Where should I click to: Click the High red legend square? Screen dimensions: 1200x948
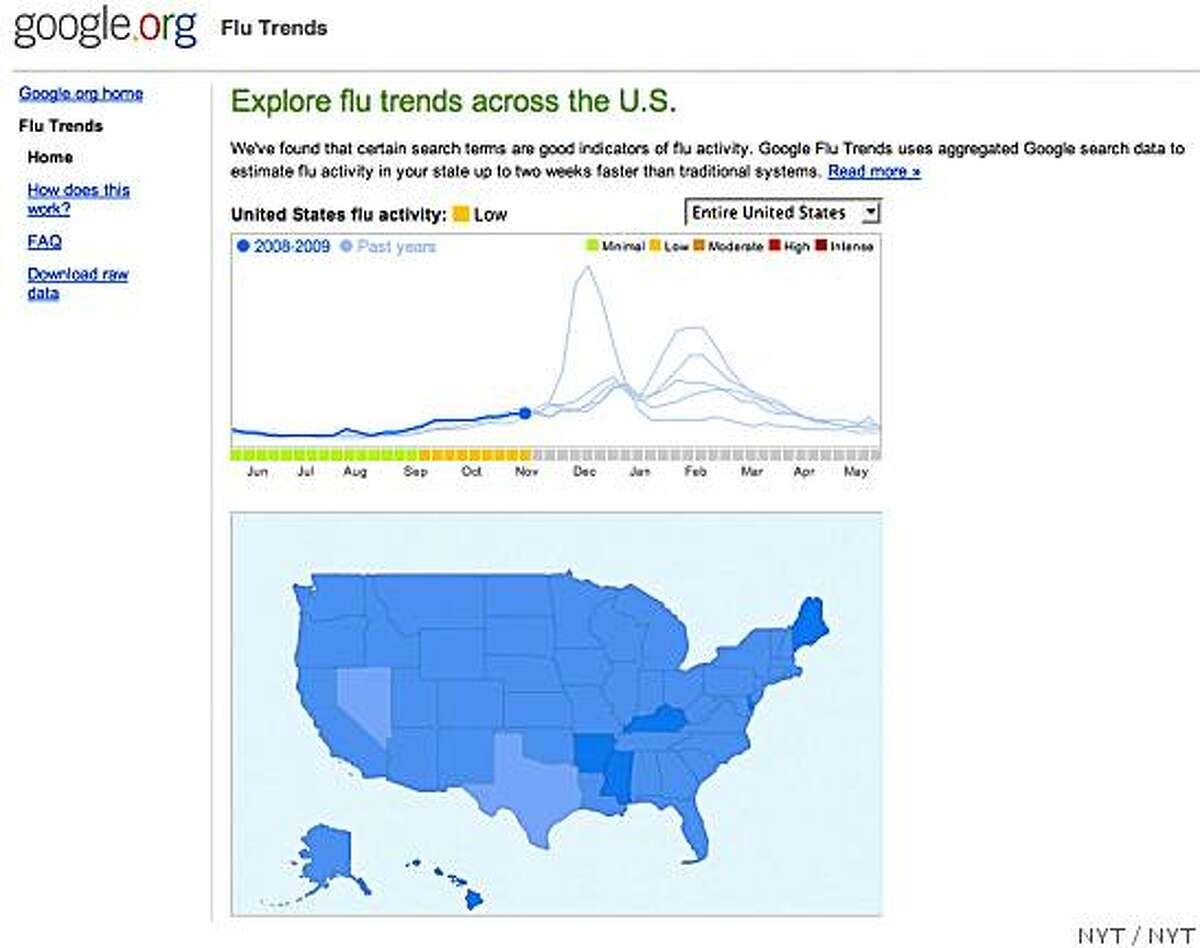tap(772, 245)
